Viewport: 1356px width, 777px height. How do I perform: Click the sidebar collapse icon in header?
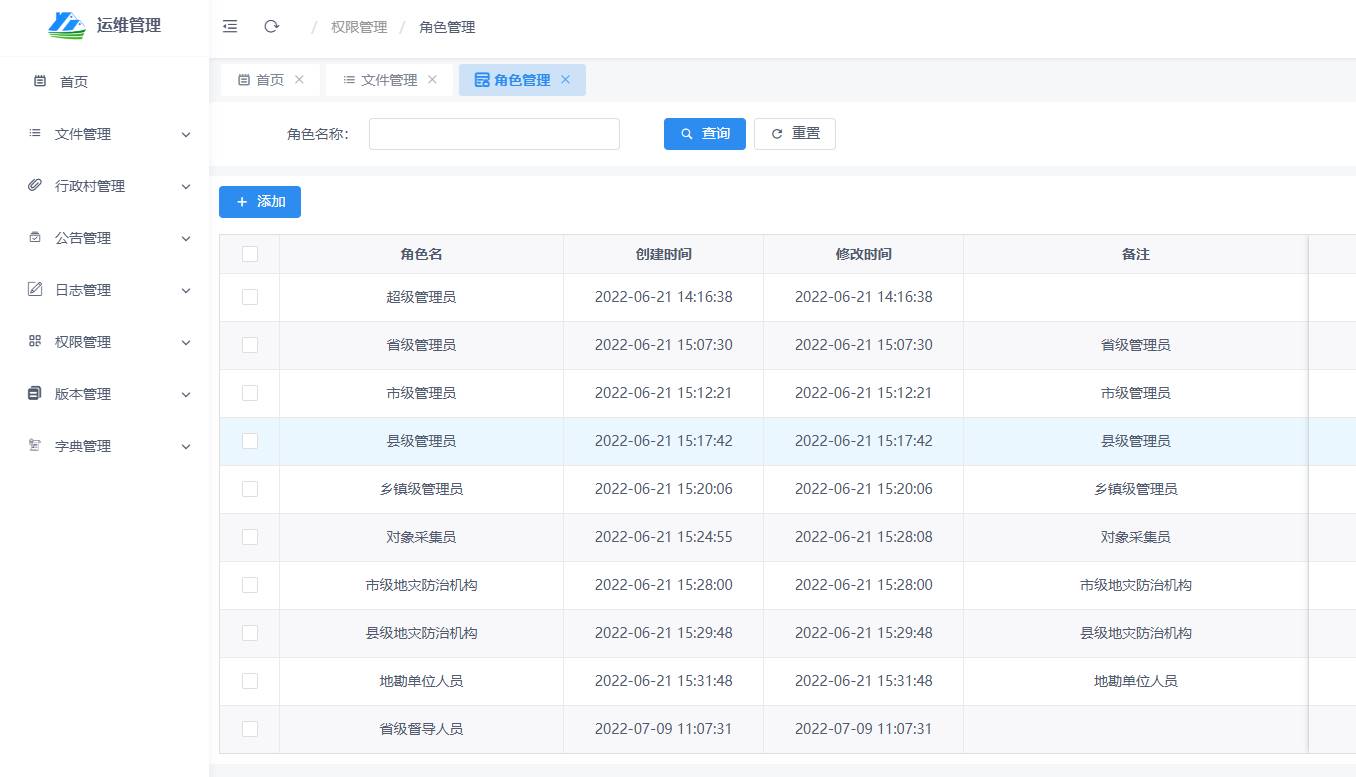coord(230,27)
